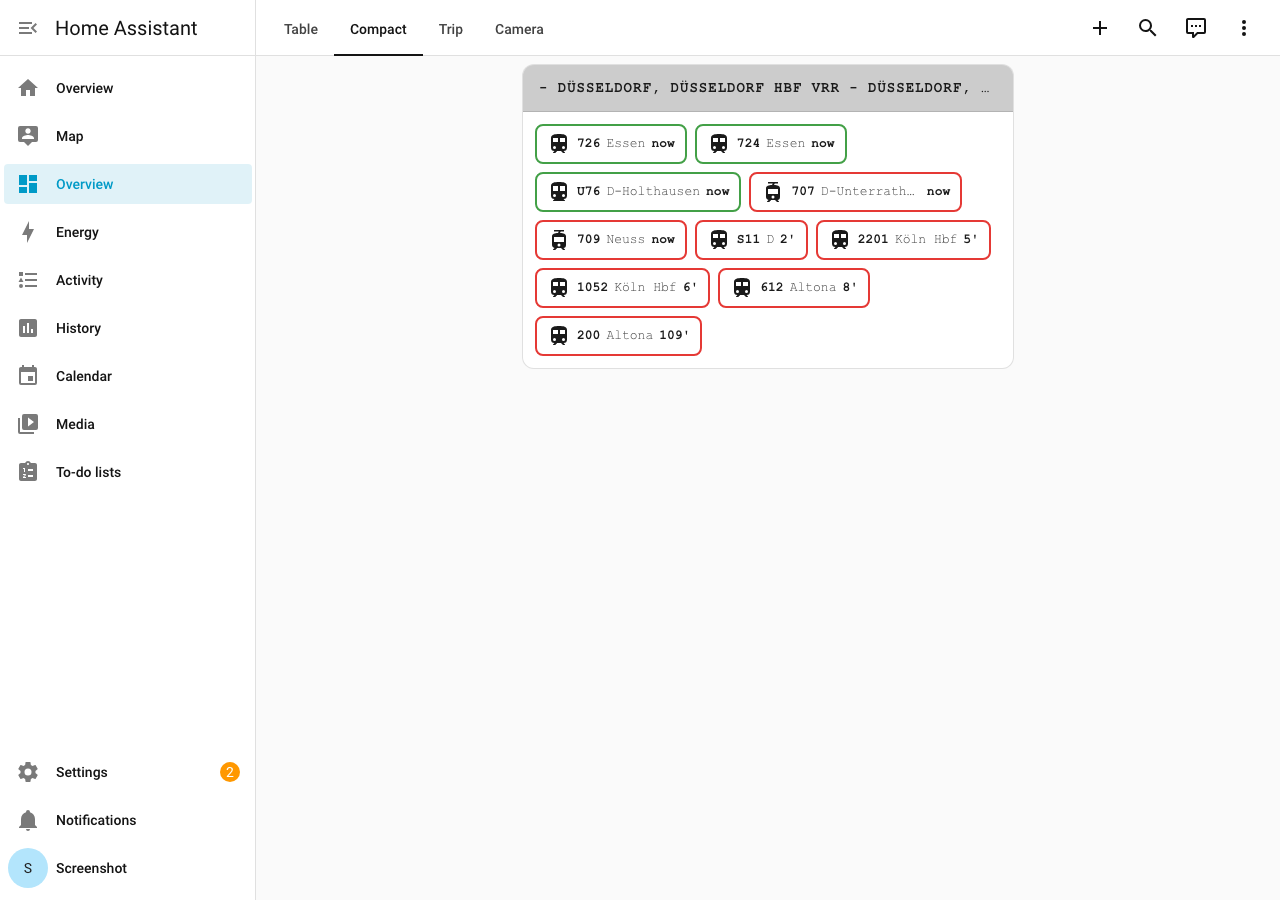Click the 200 Altona 109' text
This screenshot has height=900, width=1280.
click(x=633, y=335)
